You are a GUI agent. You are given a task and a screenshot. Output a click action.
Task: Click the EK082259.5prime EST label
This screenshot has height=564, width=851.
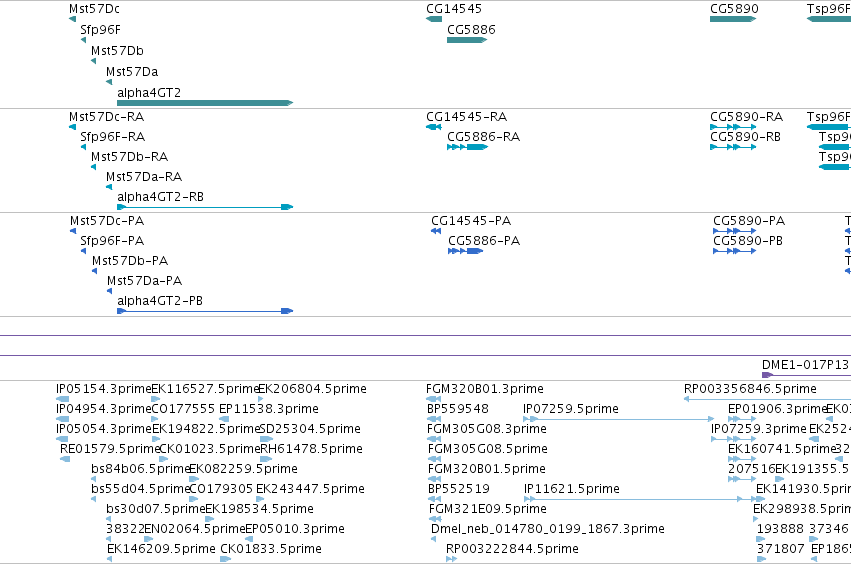coord(243,469)
